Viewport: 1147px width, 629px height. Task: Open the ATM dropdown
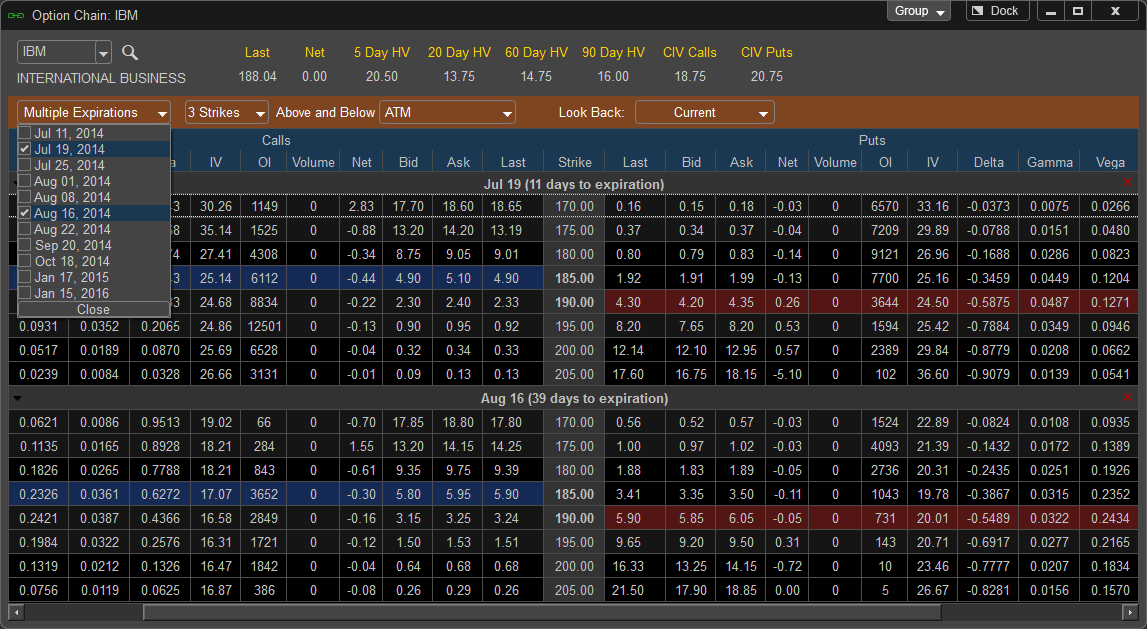coord(447,113)
